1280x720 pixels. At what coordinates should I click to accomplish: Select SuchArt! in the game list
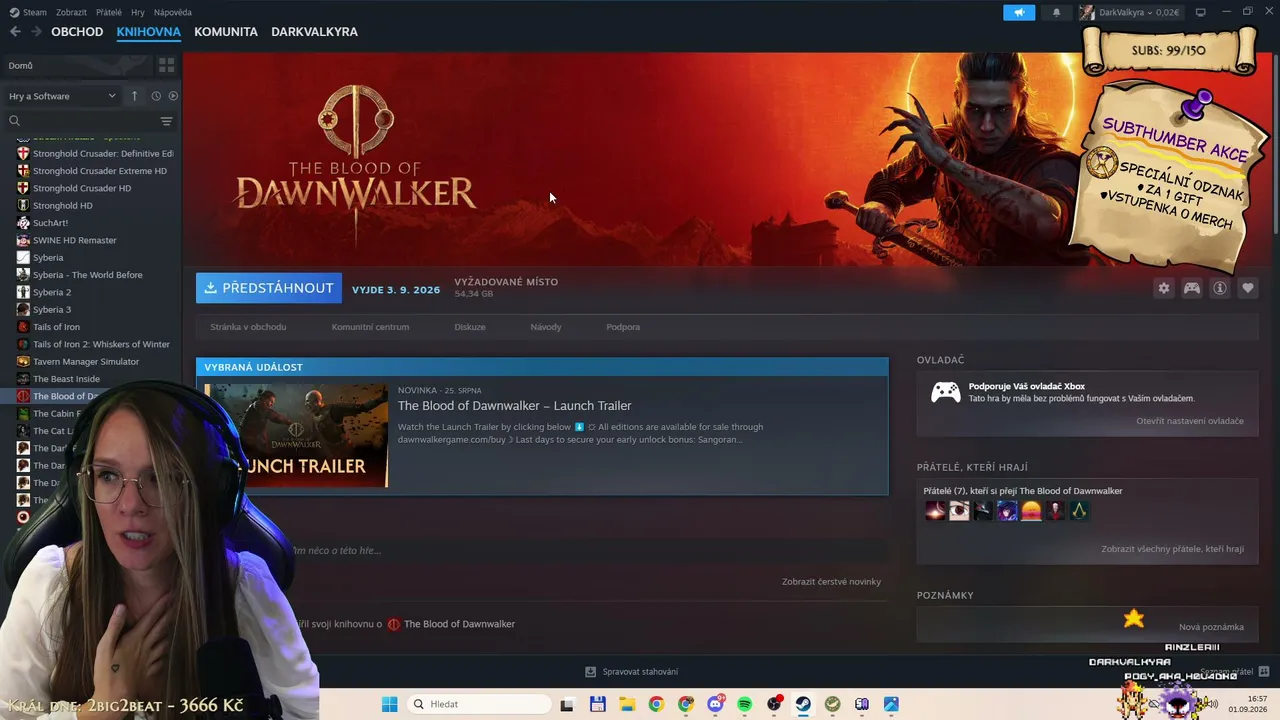[x=50, y=223]
